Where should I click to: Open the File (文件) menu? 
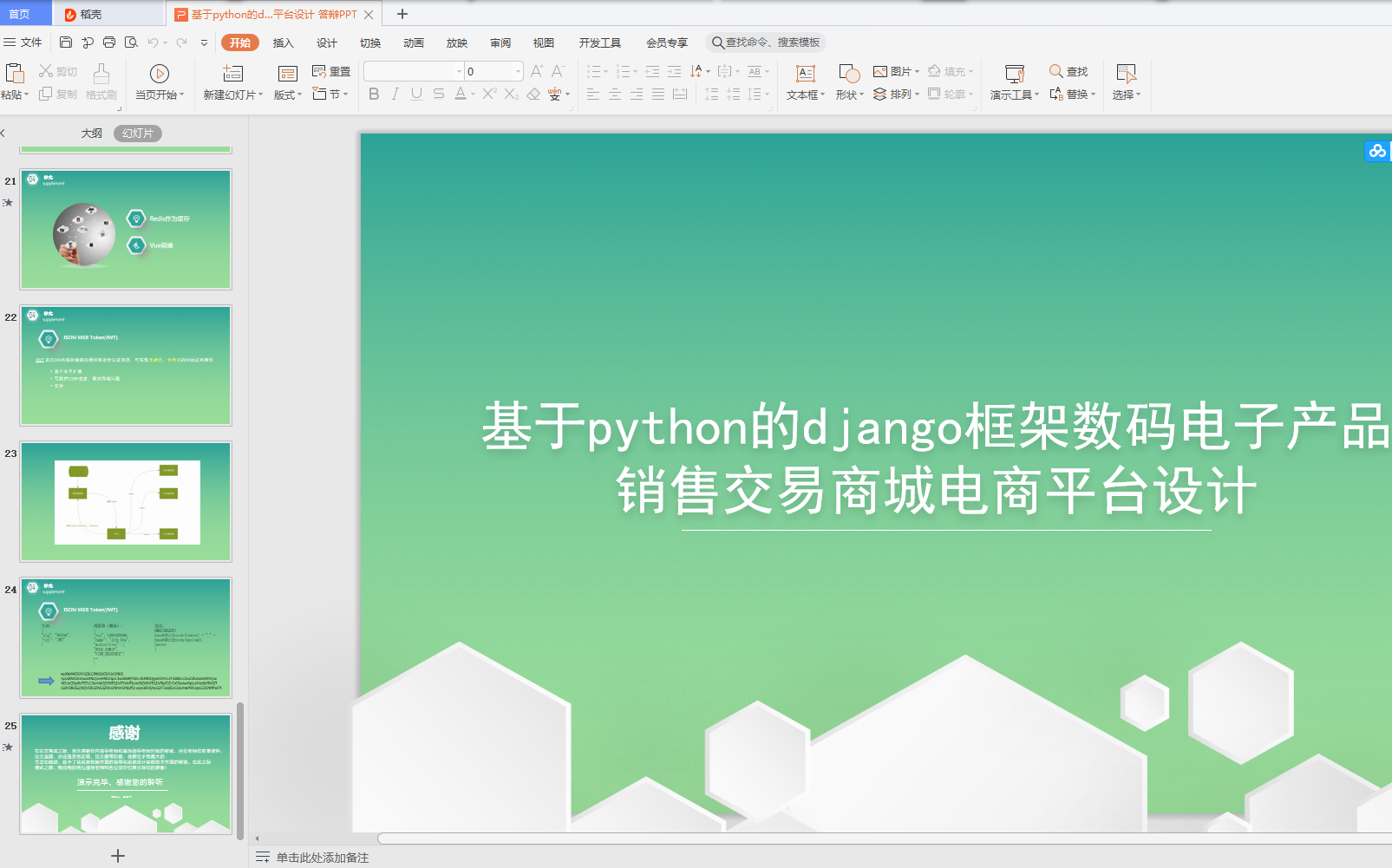pyautogui.click(x=23, y=42)
